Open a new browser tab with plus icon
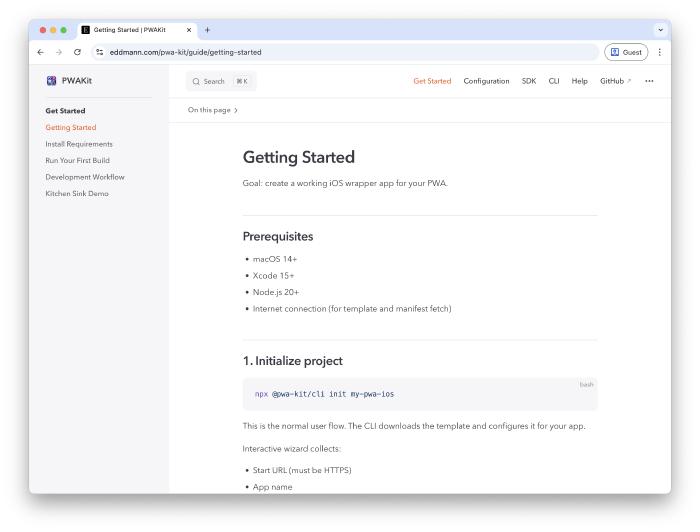This screenshot has height=532, width=700. 207,29
